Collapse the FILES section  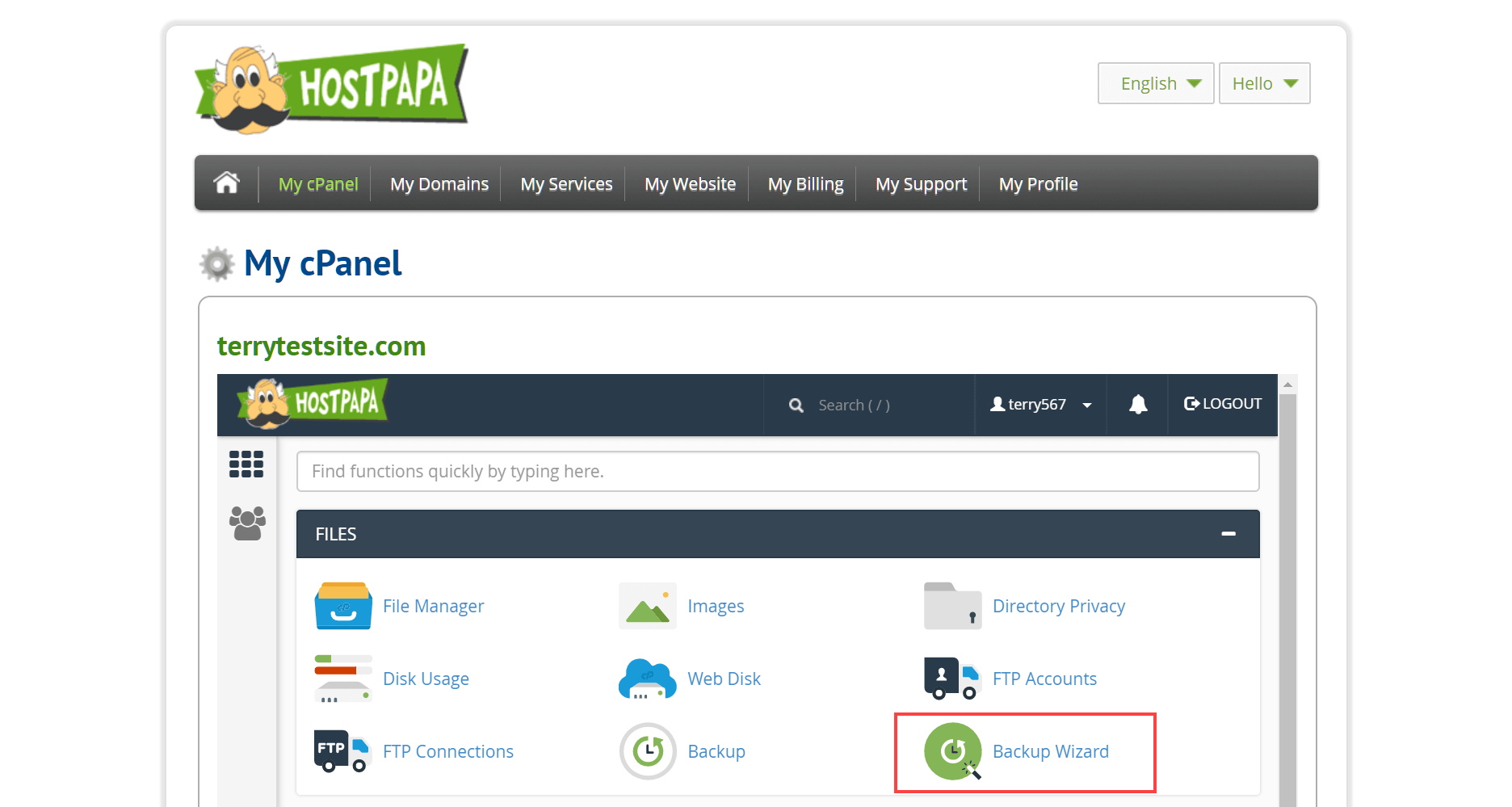1228,534
